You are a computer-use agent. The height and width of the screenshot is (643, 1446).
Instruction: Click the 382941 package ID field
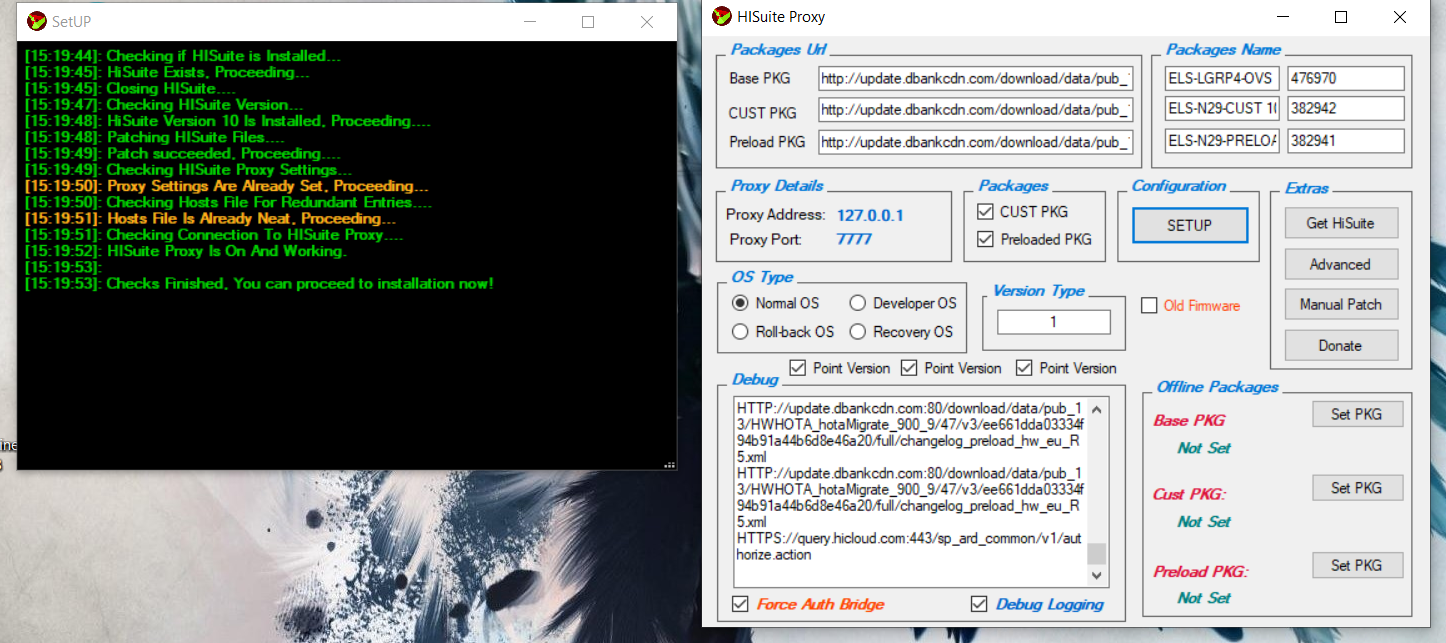click(1346, 141)
